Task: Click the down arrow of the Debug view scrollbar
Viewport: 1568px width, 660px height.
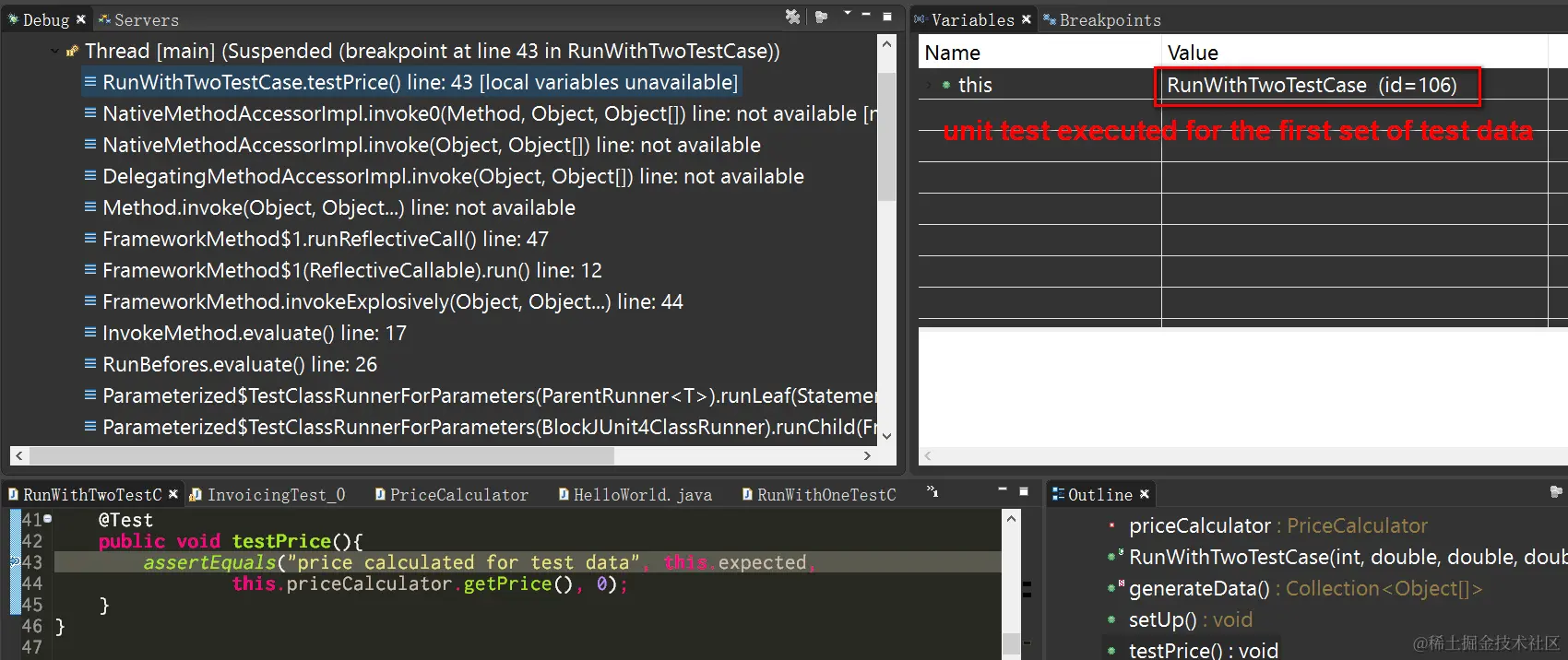Action: click(x=887, y=436)
